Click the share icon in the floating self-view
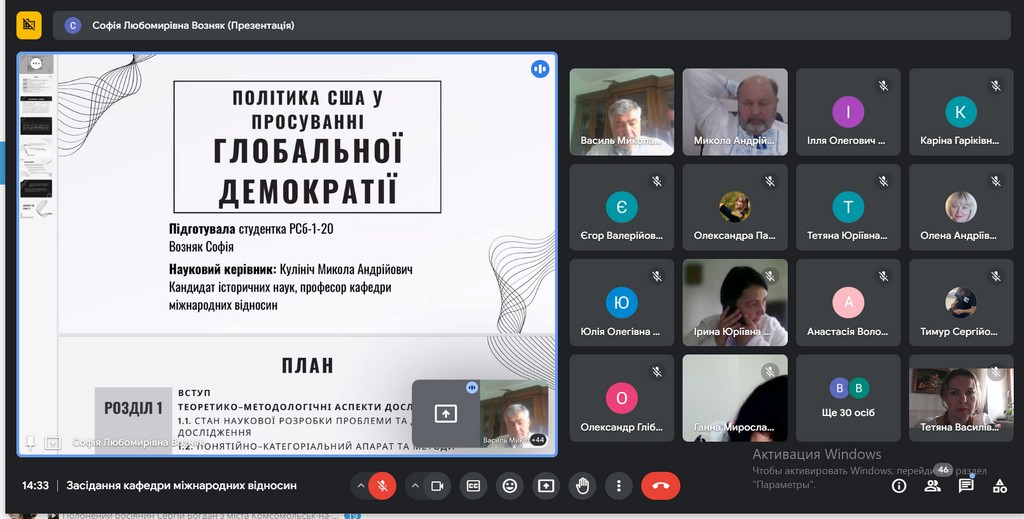This screenshot has height=519, width=1024. [445, 413]
